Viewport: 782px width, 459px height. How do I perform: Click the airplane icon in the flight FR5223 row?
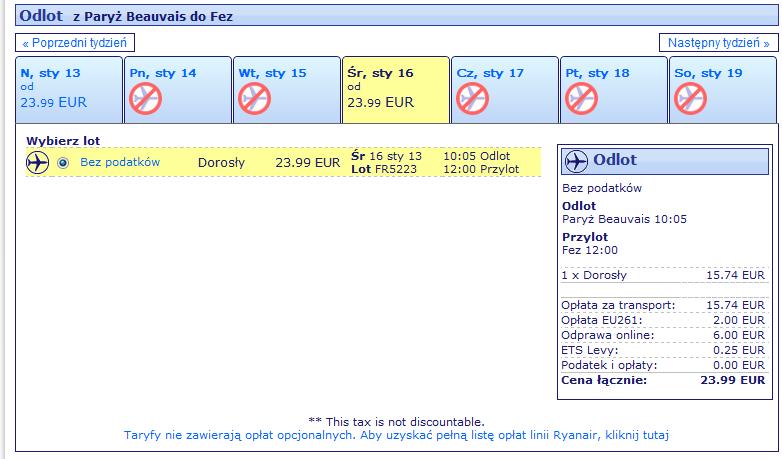(x=37, y=163)
